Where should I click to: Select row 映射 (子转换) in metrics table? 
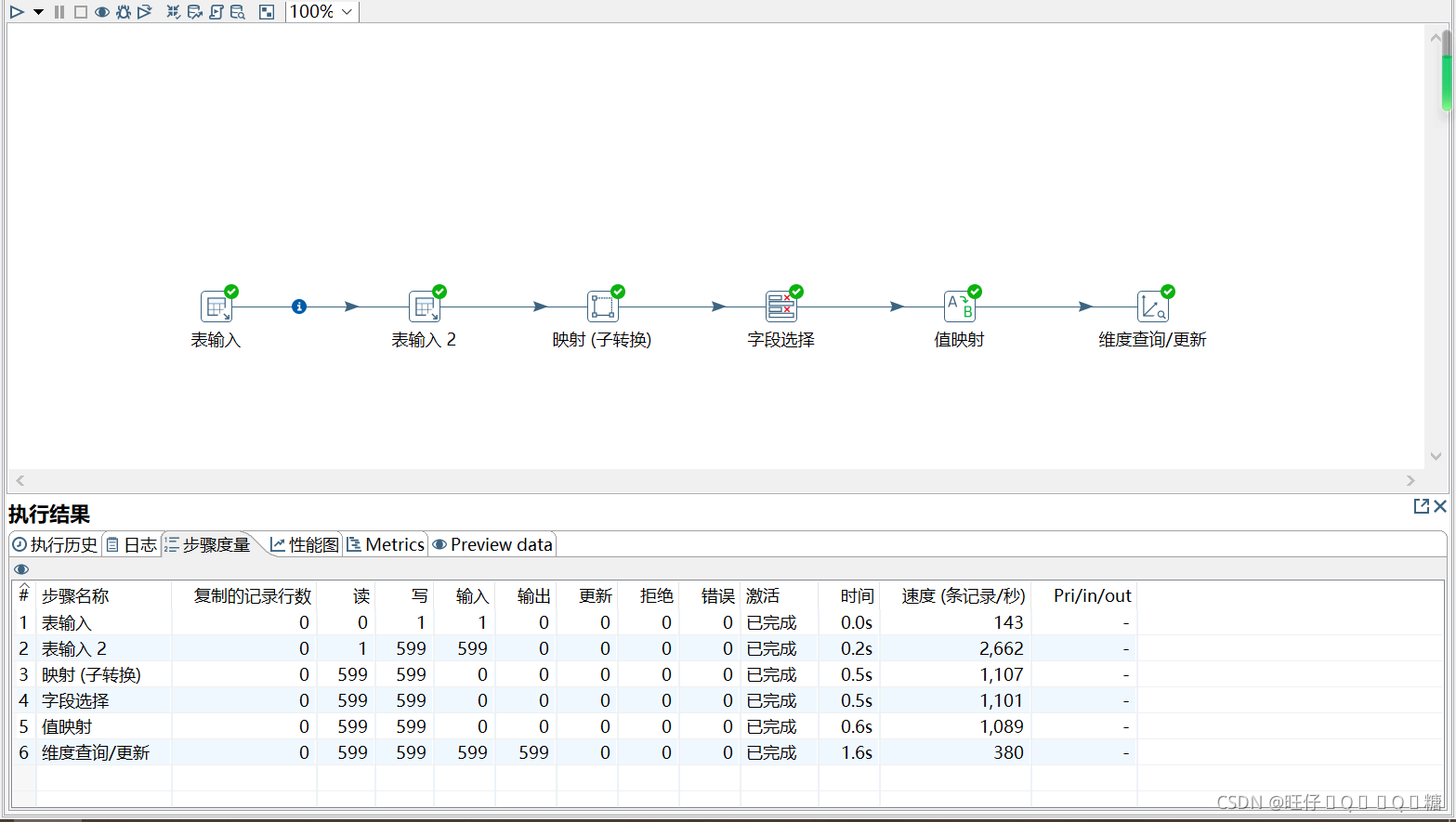pos(574,674)
